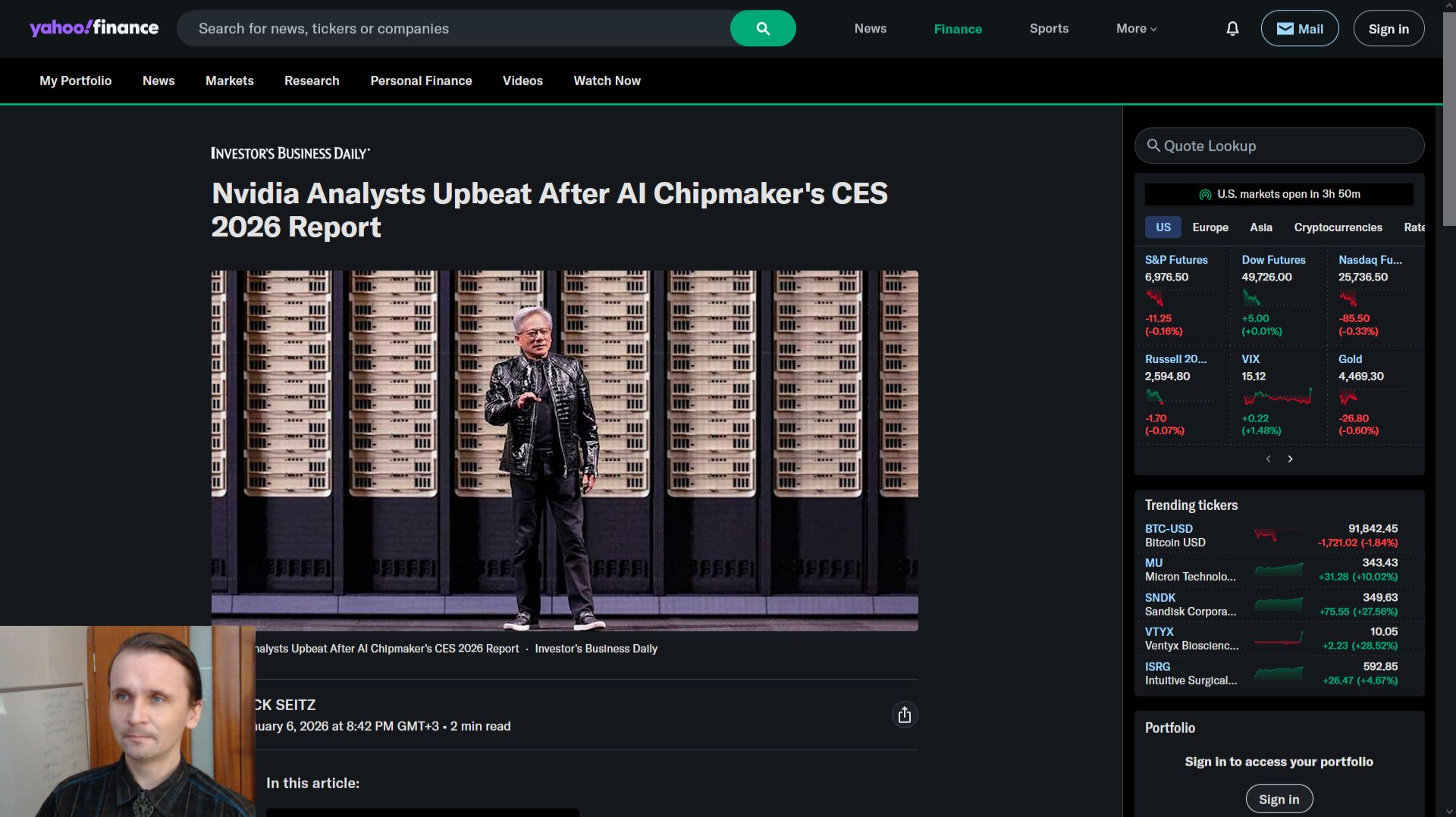This screenshot has width=1456, height=817.
Task: Select the Asia markets tab
Action: pos(1260,227)
